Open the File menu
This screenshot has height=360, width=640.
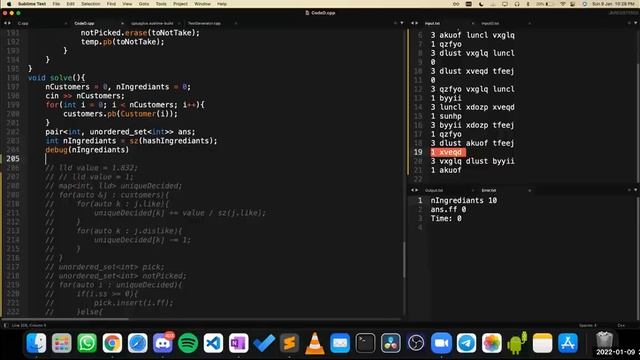tap(56, 4)
